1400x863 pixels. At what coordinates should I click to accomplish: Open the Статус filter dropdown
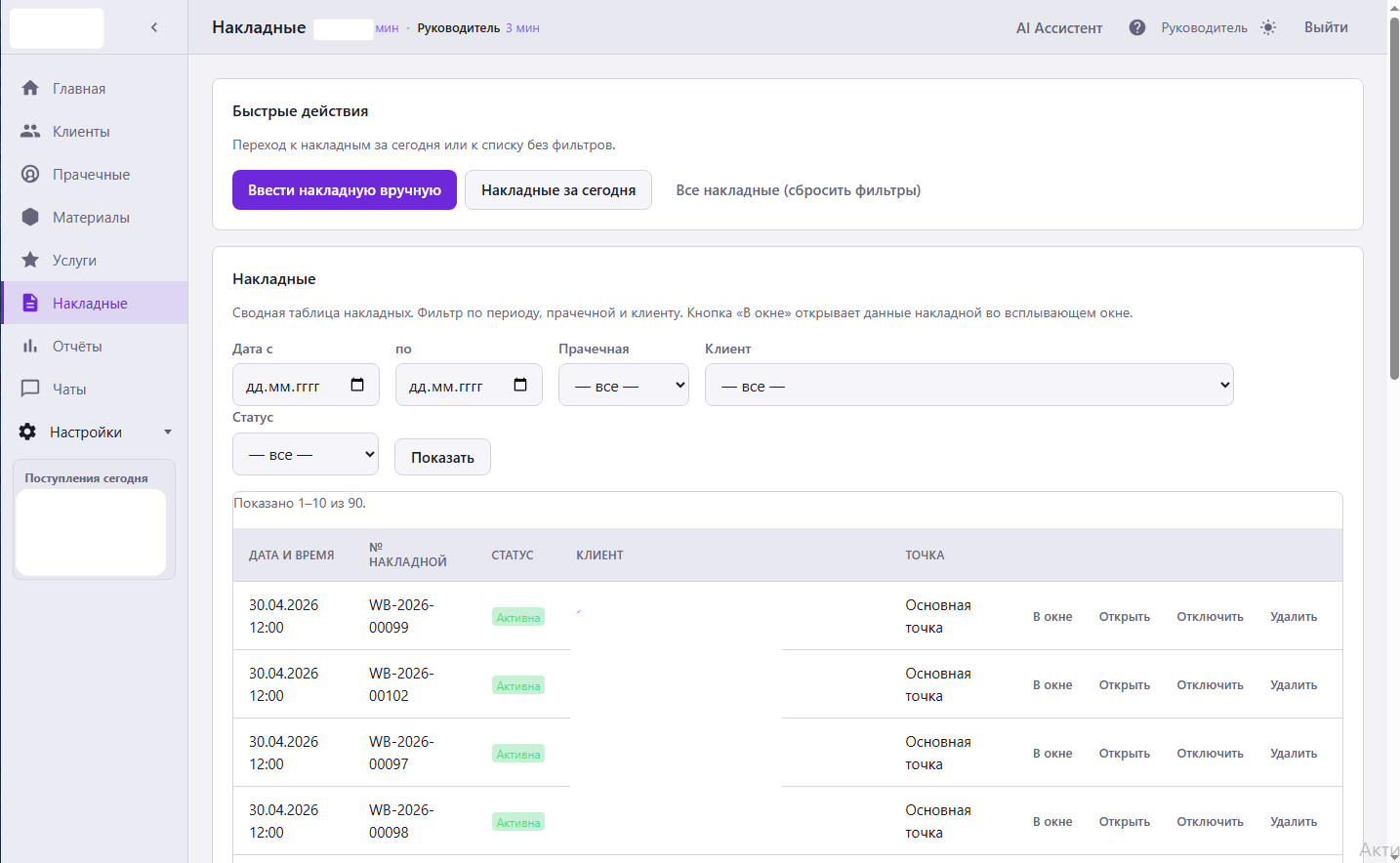pyautogui.click(x=306, y=454)
